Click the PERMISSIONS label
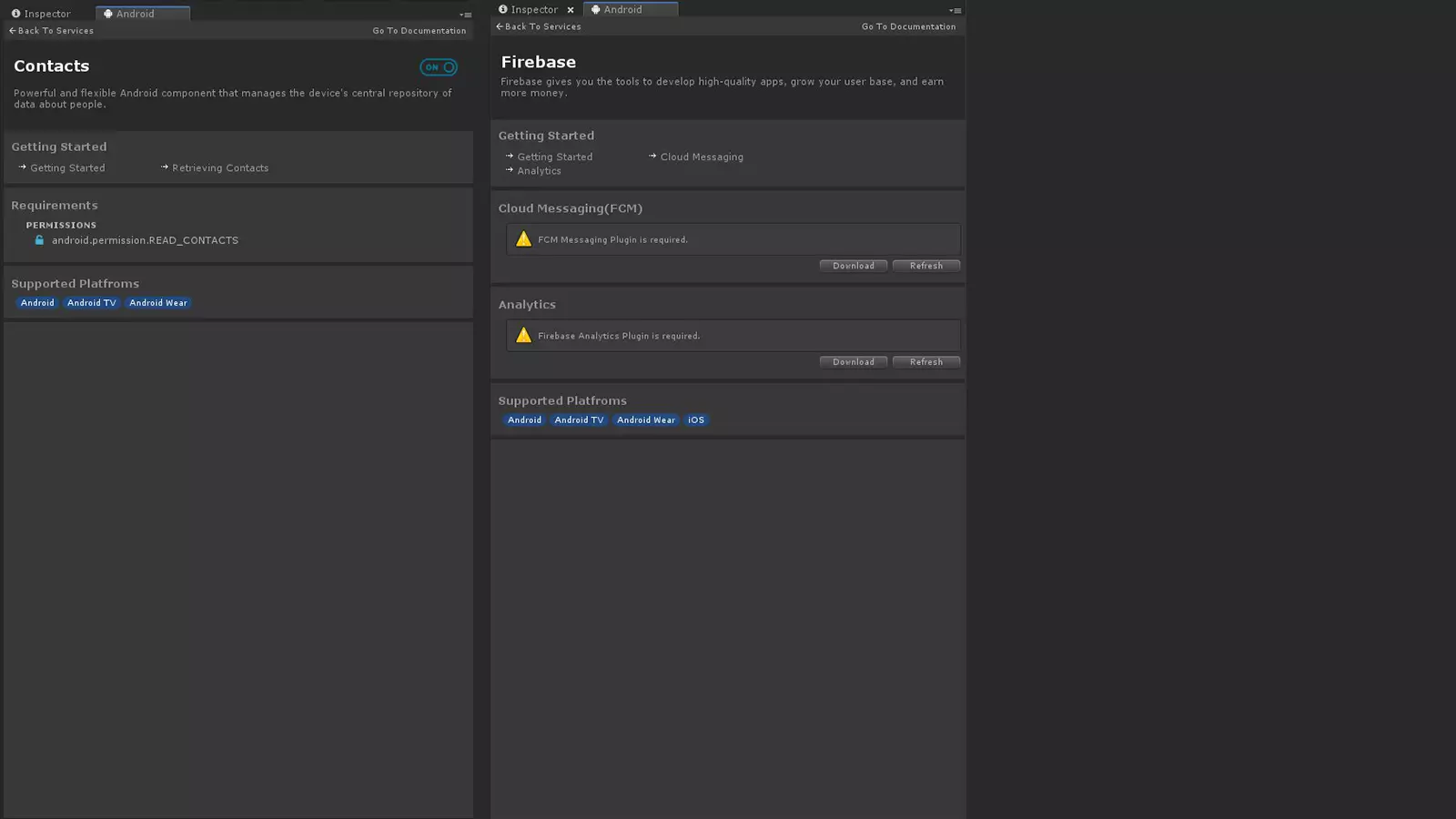Screen dimensions: 1456x819 (x=61, y=226)
